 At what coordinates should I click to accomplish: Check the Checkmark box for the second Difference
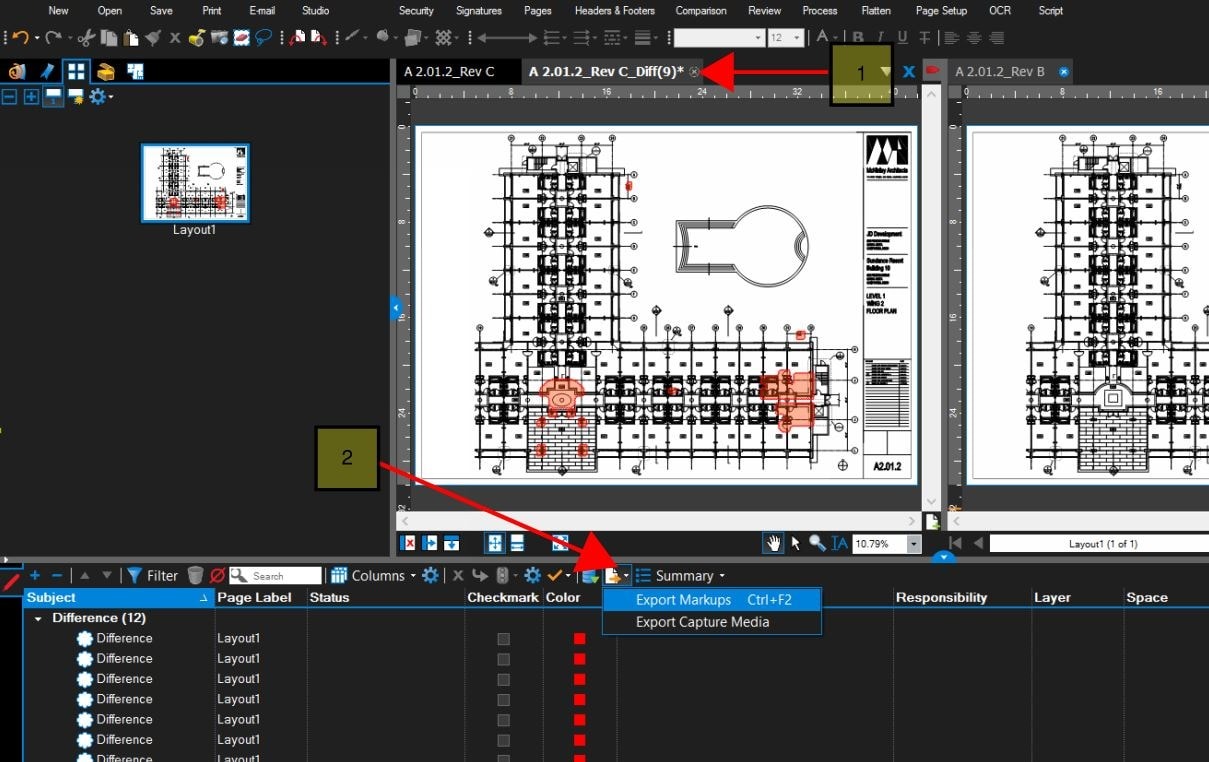click(x=502, y=658)
